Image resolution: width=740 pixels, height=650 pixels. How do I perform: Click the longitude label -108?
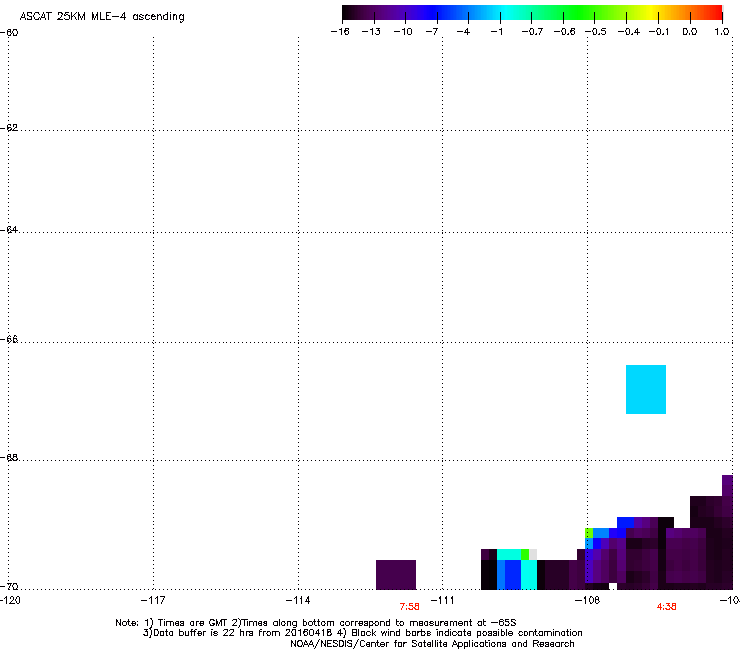click(587, 600)
